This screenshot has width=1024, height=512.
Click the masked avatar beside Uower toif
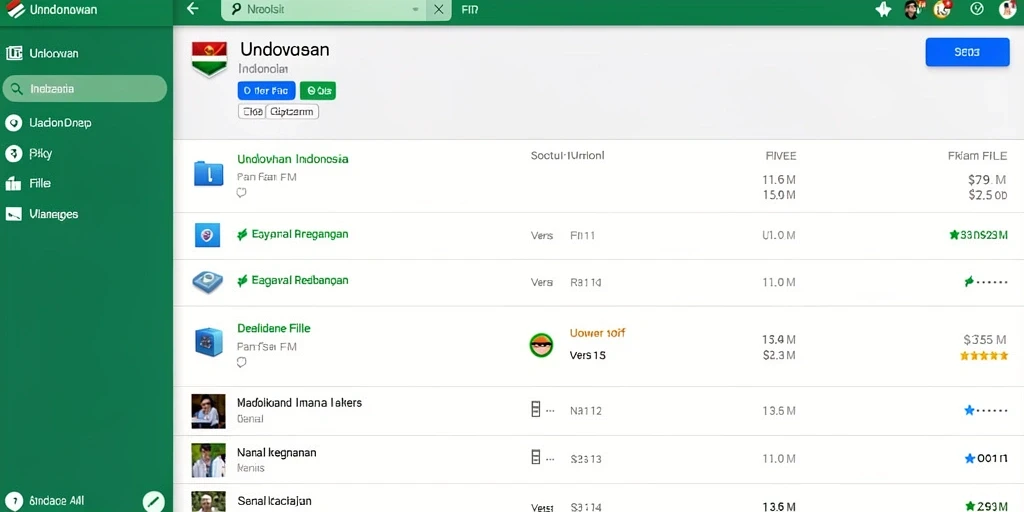[541, 344]
